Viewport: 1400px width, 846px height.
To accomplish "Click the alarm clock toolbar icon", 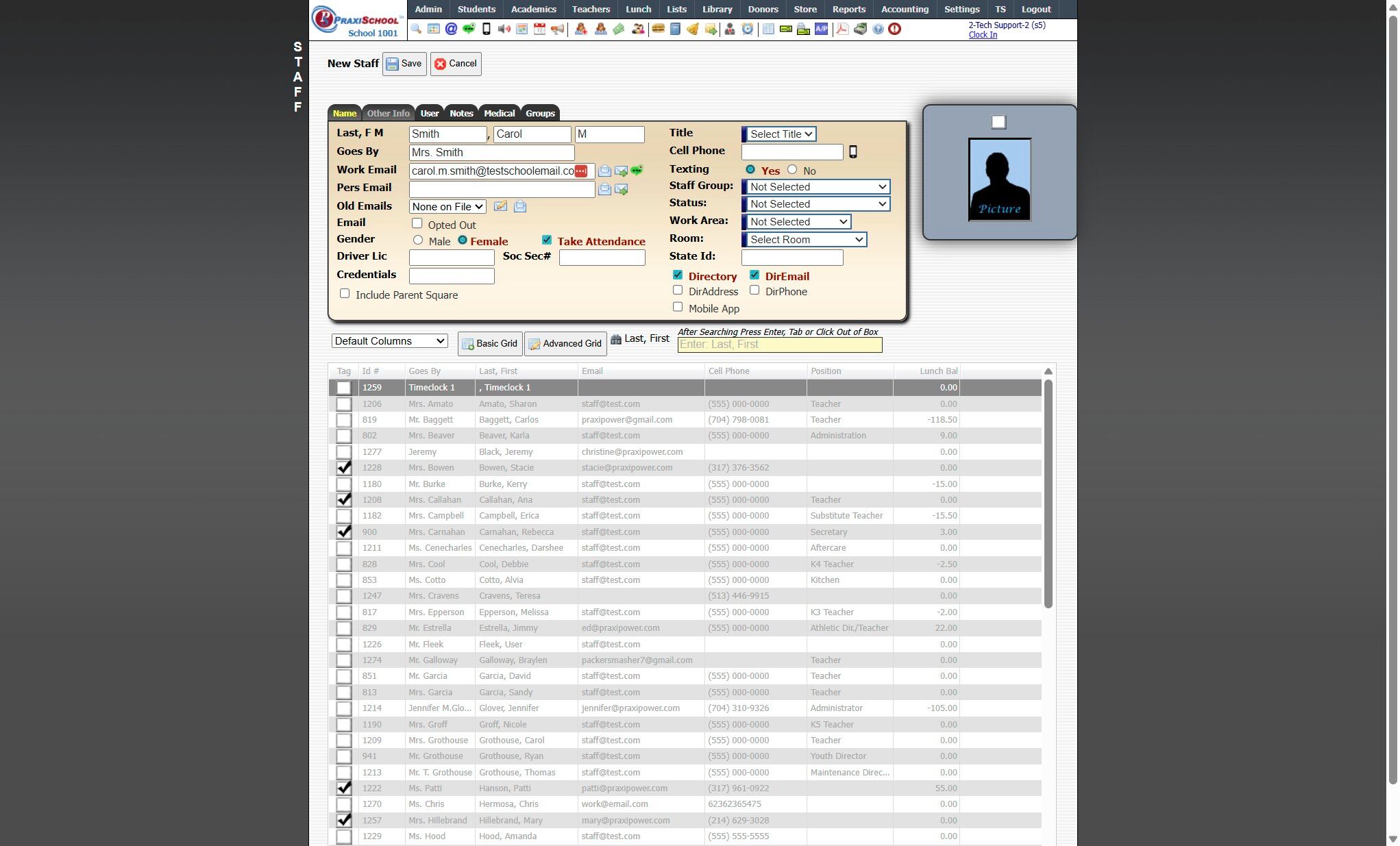I will [x=748, y=29].
